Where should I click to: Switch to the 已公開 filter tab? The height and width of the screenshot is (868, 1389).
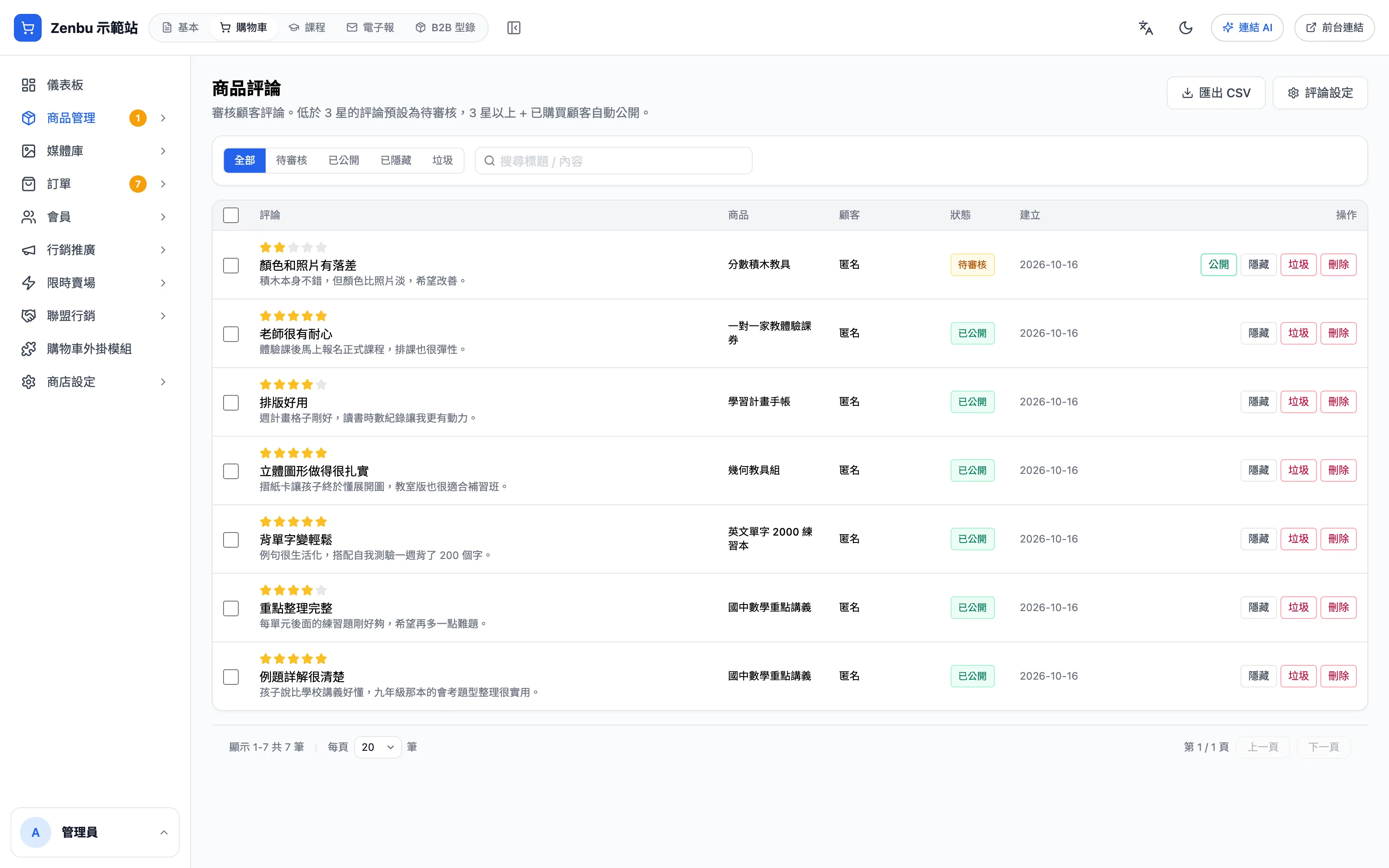[x=344, y=160]
